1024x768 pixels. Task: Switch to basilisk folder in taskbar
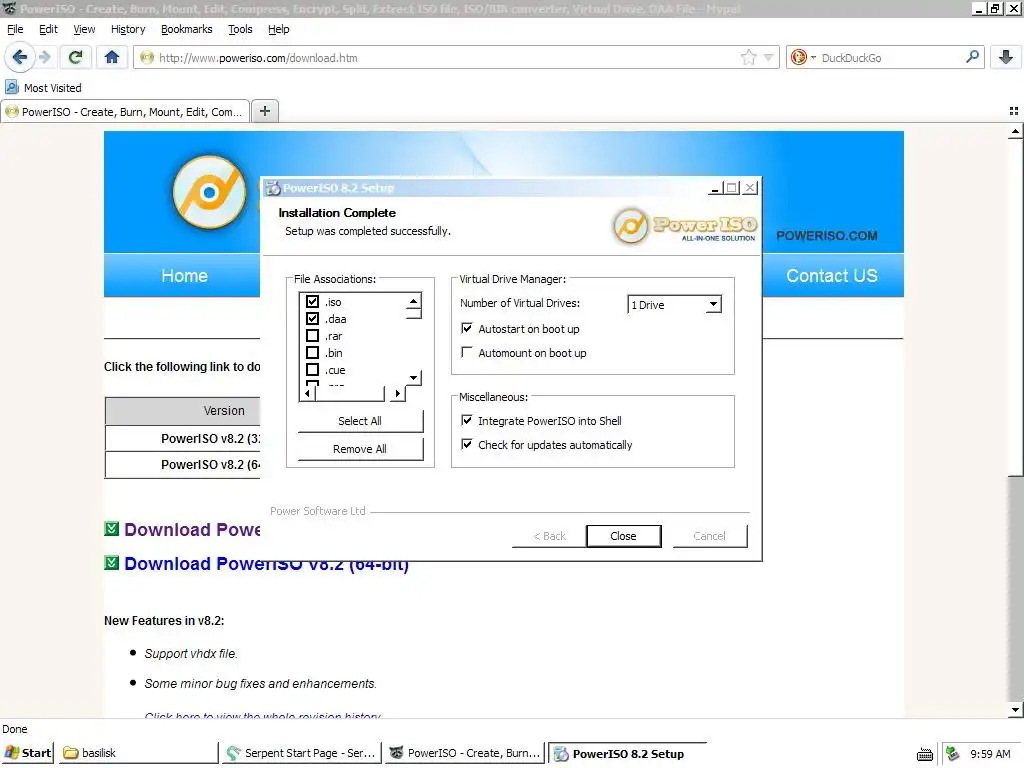click(139, 753)
